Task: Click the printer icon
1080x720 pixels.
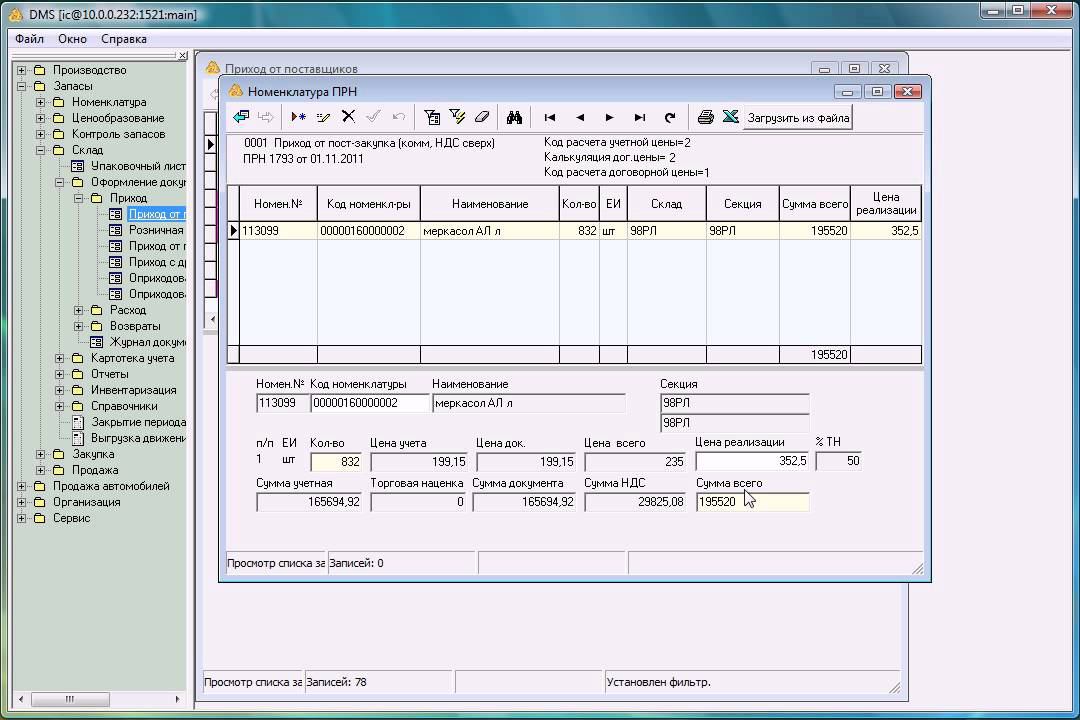Action: point(705,117)
